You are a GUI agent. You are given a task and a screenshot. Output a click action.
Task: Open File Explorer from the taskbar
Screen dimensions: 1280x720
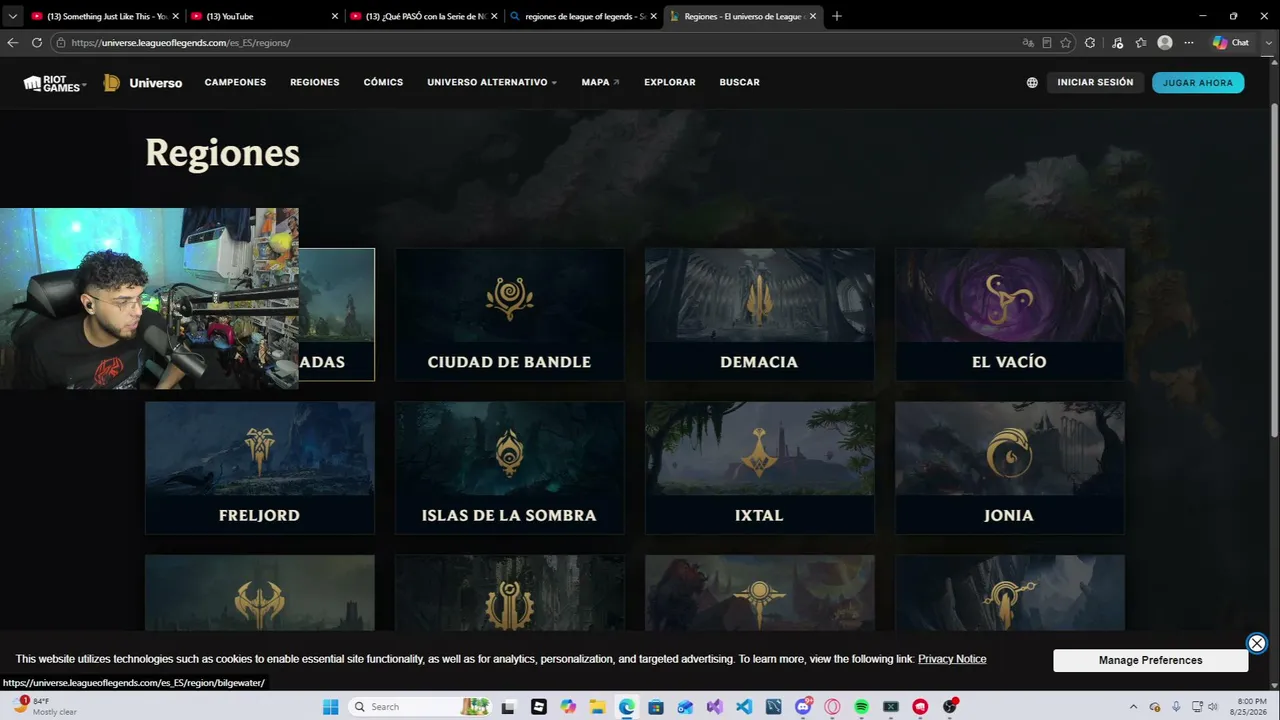[597, 707]
